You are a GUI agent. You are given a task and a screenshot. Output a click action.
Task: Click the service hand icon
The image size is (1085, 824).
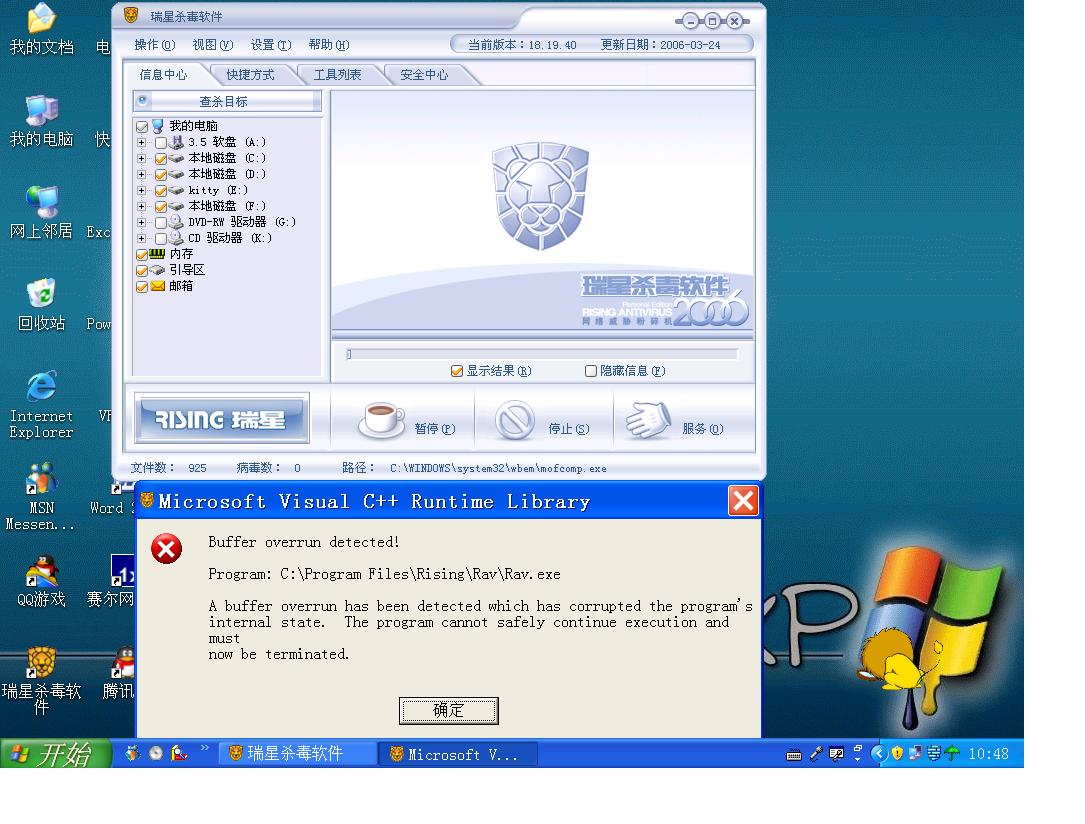(648, 420)
